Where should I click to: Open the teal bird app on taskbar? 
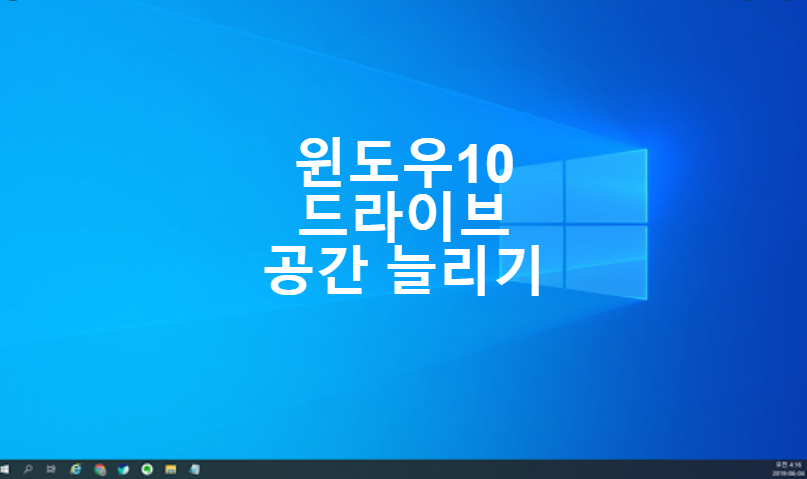coord(124,469)
